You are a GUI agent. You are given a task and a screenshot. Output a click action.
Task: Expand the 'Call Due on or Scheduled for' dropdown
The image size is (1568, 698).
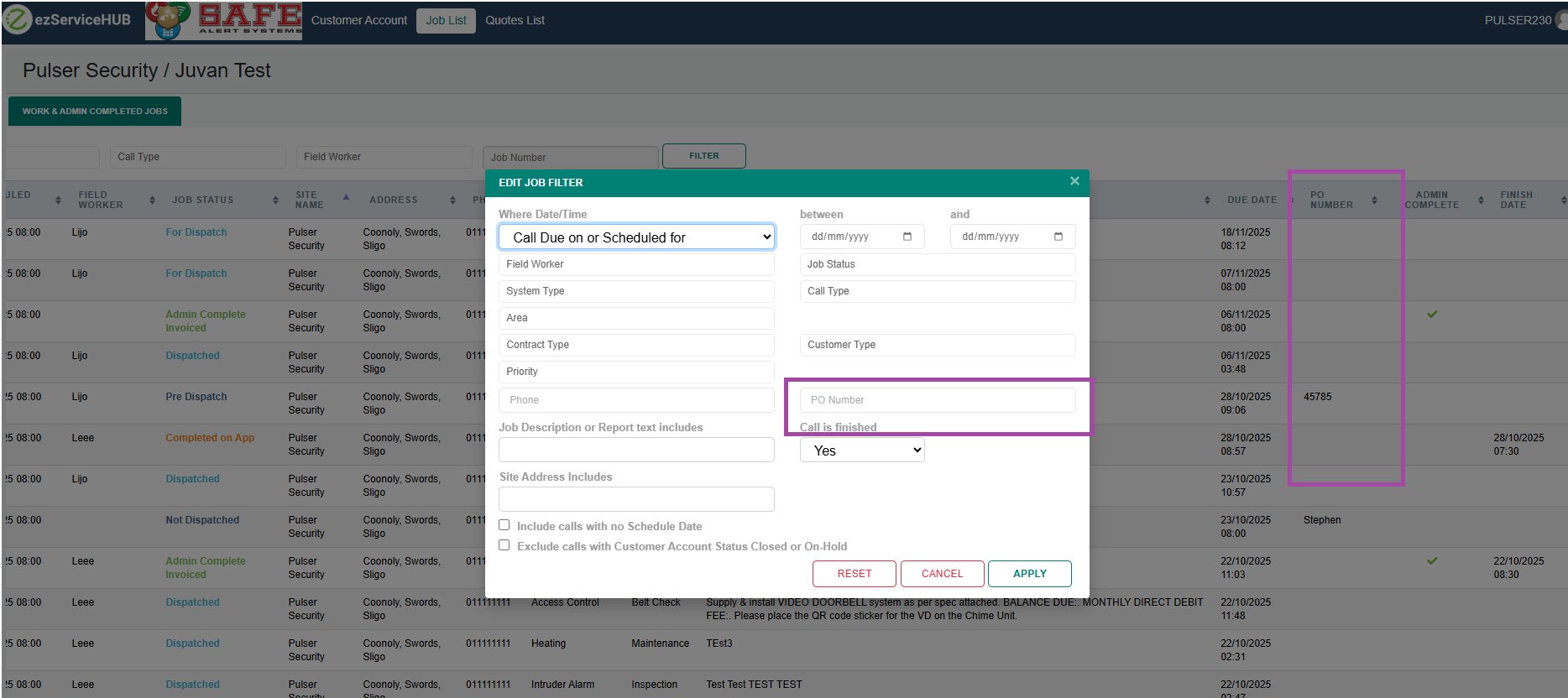pyautogui.click(x=636, y=237)
